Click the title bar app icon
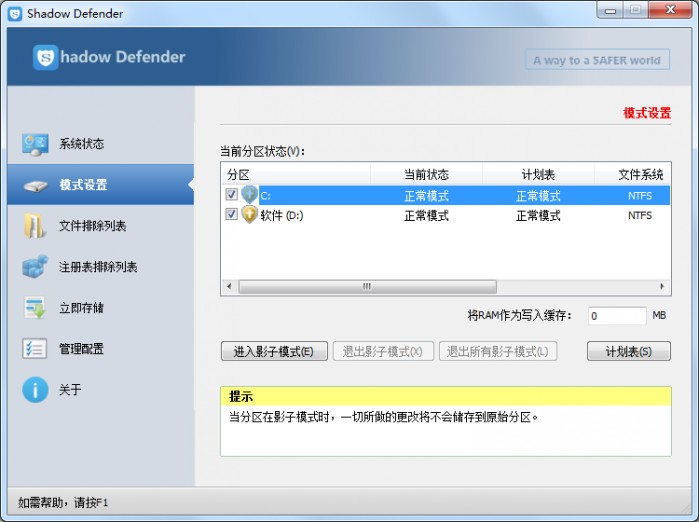Image resolution: width=699 pixels, height=522 pixels. click(15, 14)
